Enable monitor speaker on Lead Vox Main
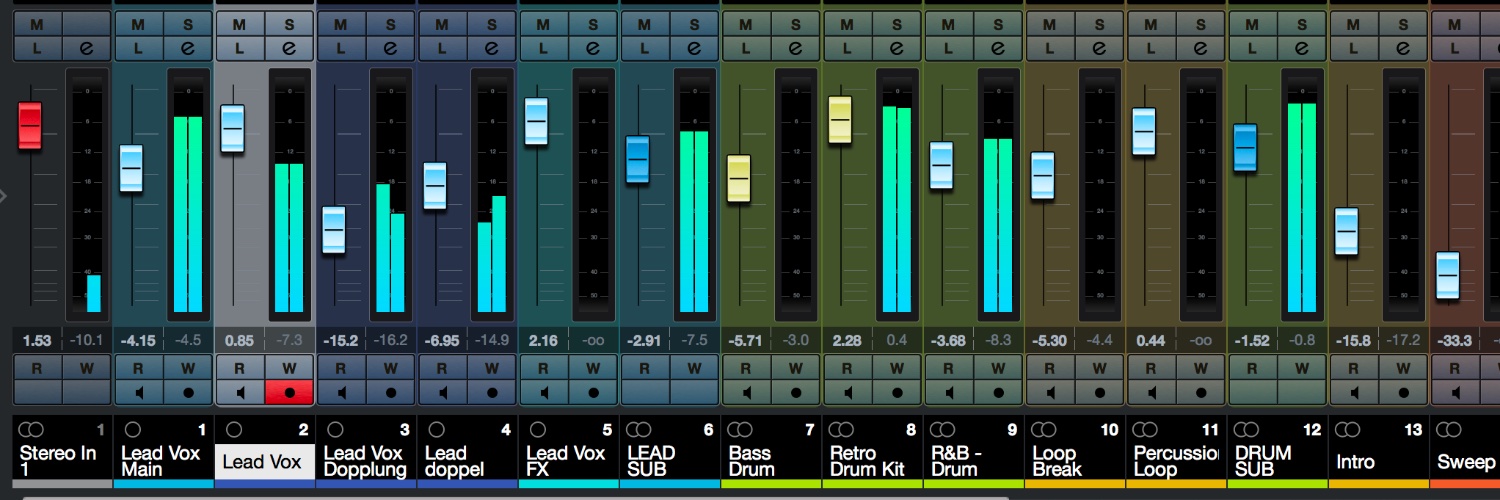The width and height of the screenshot is (1500, 500). coord(138,392)
